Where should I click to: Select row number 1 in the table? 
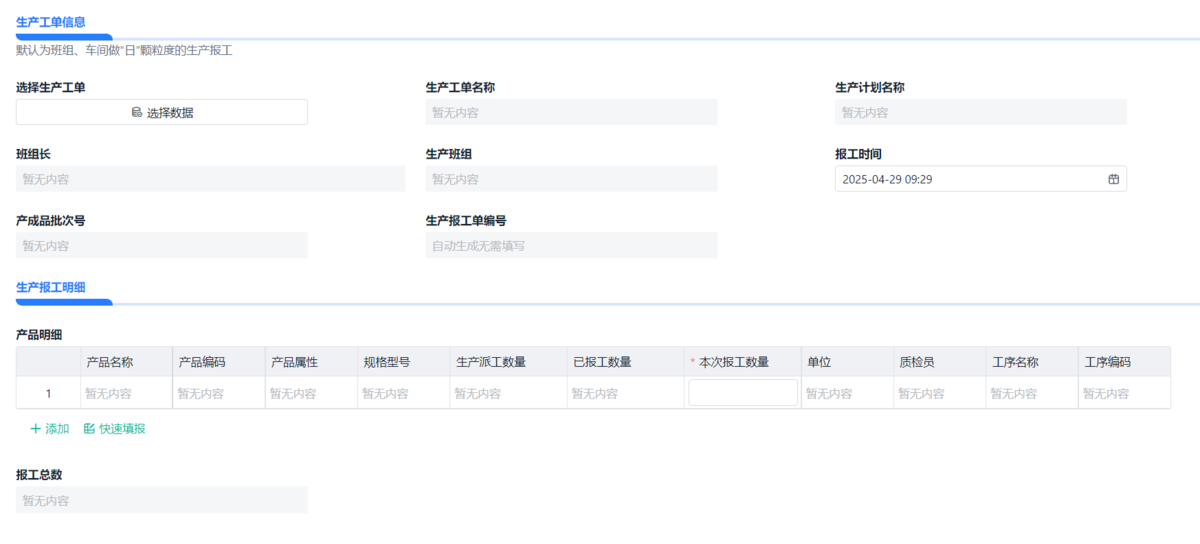click(48, 393)
